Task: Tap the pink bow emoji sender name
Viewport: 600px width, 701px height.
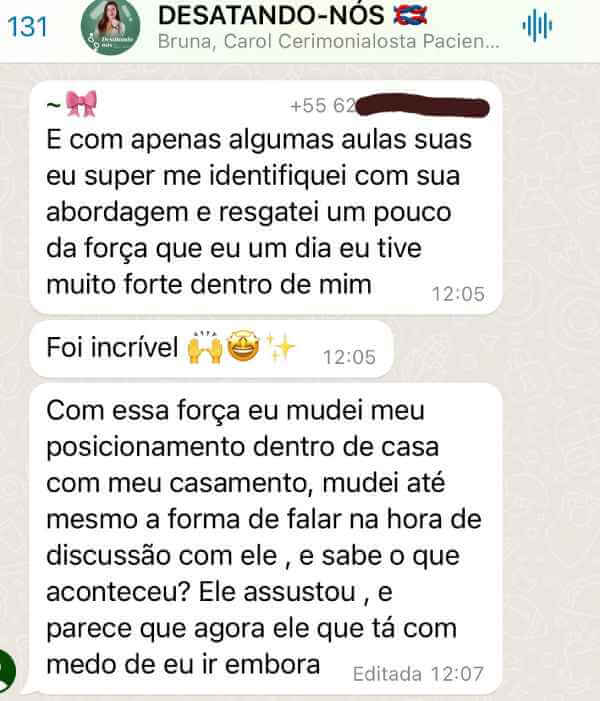Action: click(x=72, y=104)
